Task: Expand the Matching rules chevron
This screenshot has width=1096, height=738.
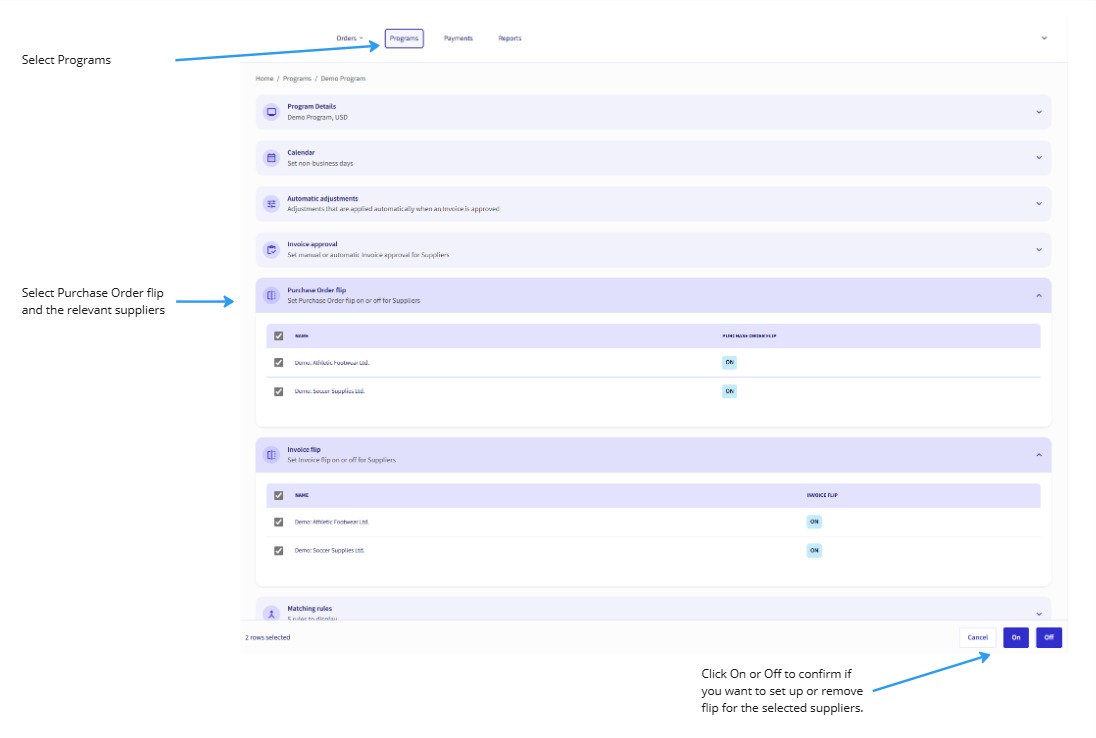Action: tap(1039, 614)
